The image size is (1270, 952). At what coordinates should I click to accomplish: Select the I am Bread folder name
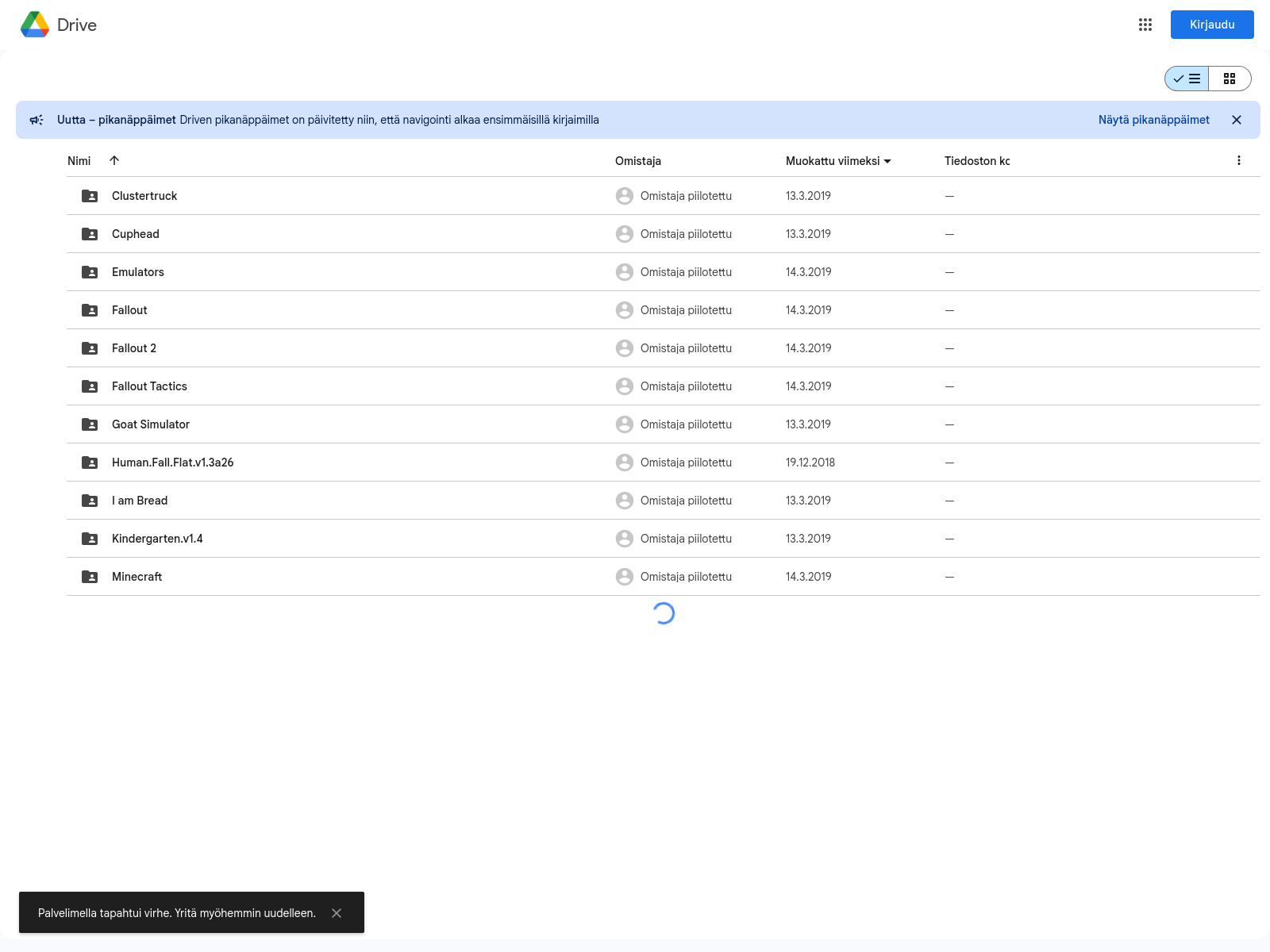pyautogui.click(x=140, y=501)
